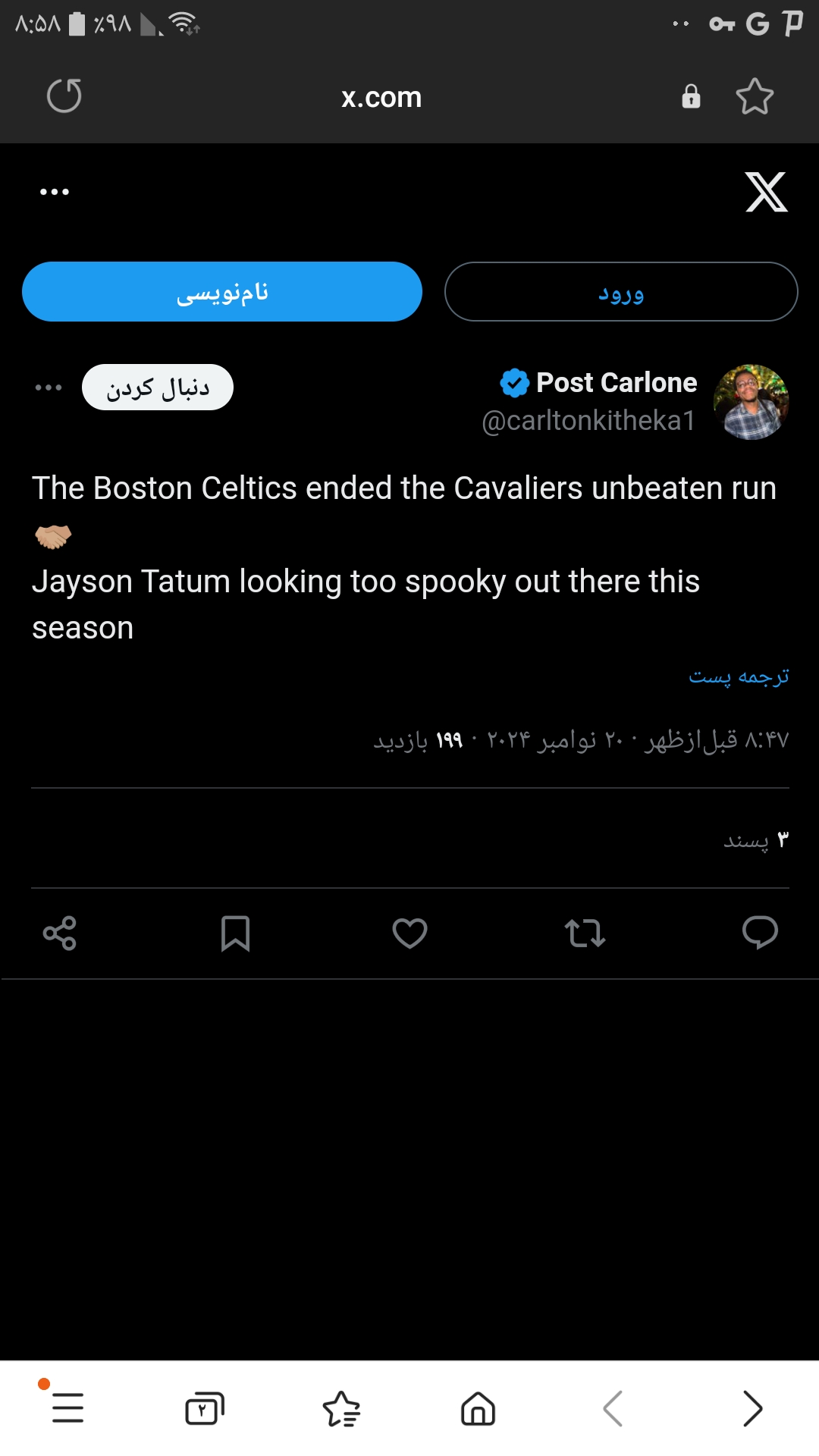Like the post with the heart icon

[409, 933]
